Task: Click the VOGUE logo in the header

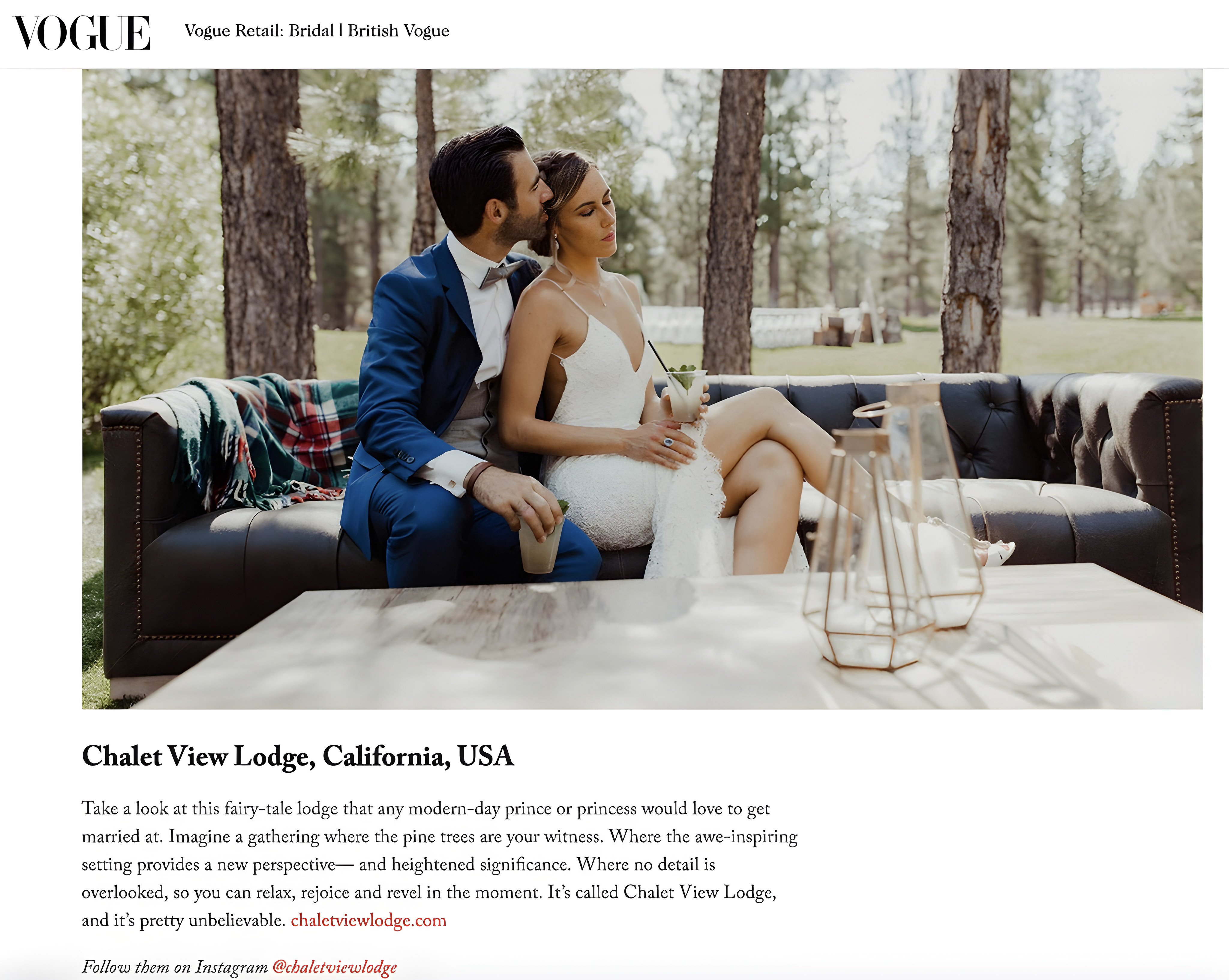Action: point(82,33)
